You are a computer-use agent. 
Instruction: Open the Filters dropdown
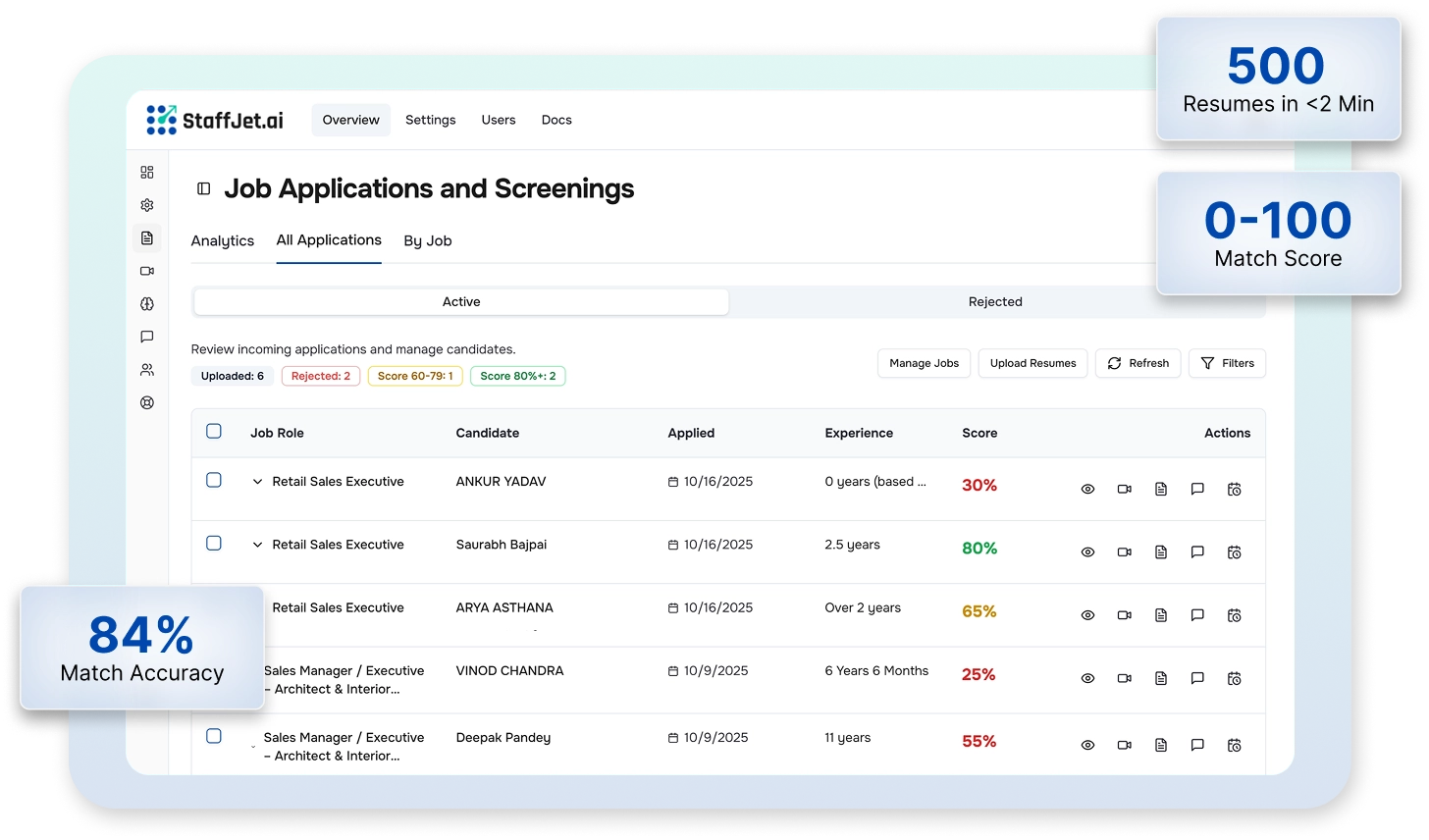(1227, 363)
